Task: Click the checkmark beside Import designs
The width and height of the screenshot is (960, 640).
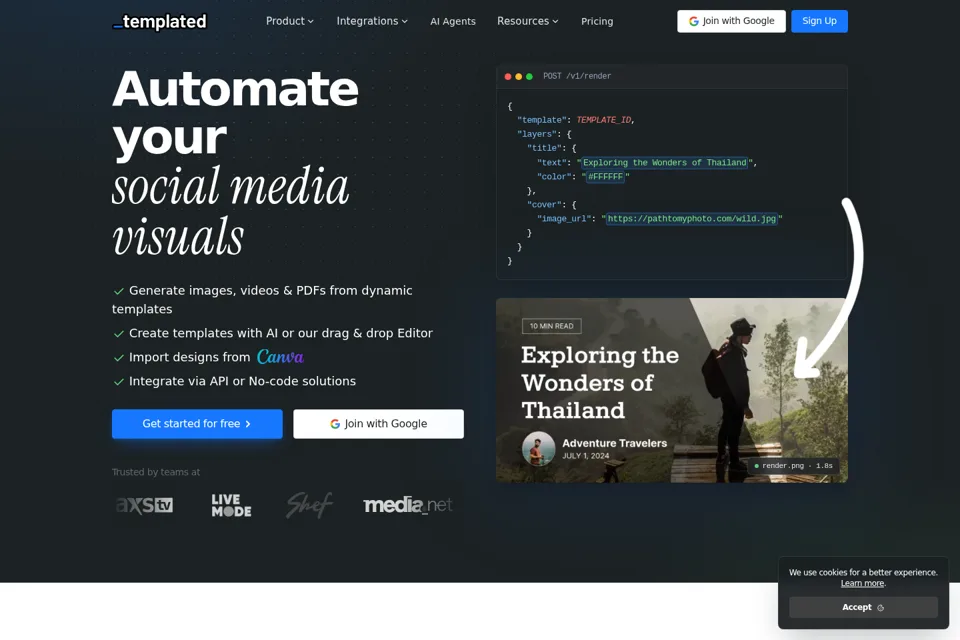Action: (119, 358)
